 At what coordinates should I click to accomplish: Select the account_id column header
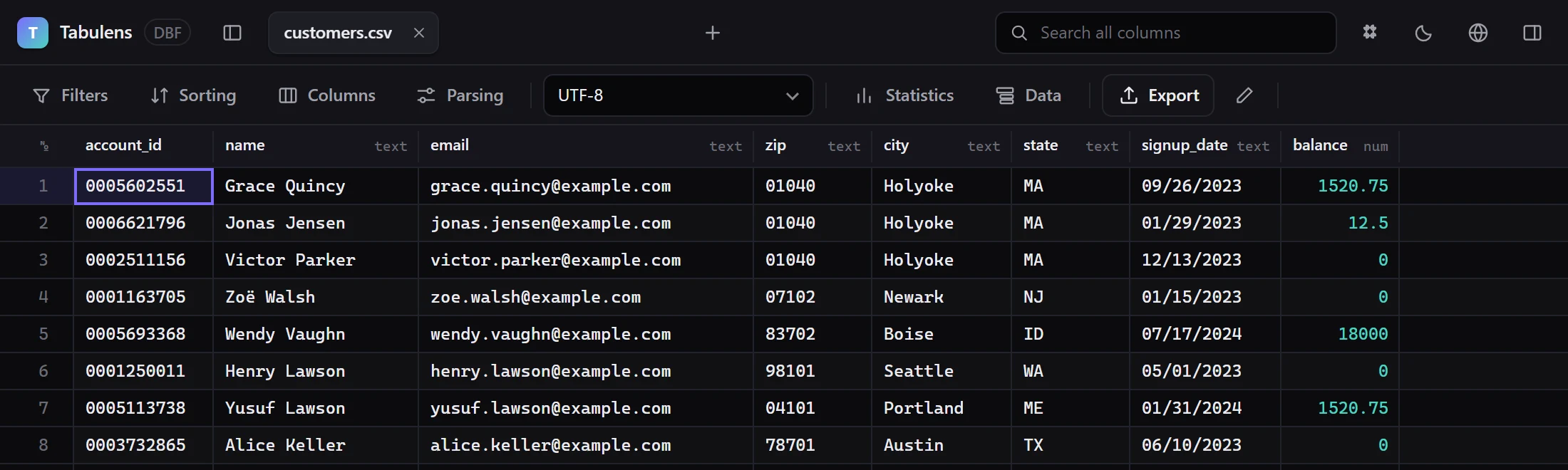143,146
